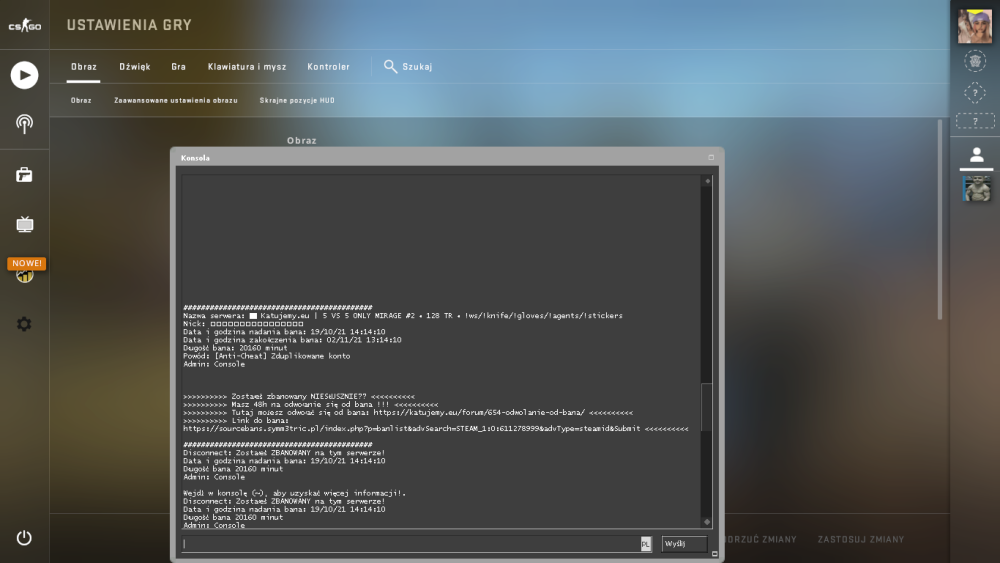Click the rank badge icon under avatar
This screenshot has height=563, width=1000.
click(975, 61)
